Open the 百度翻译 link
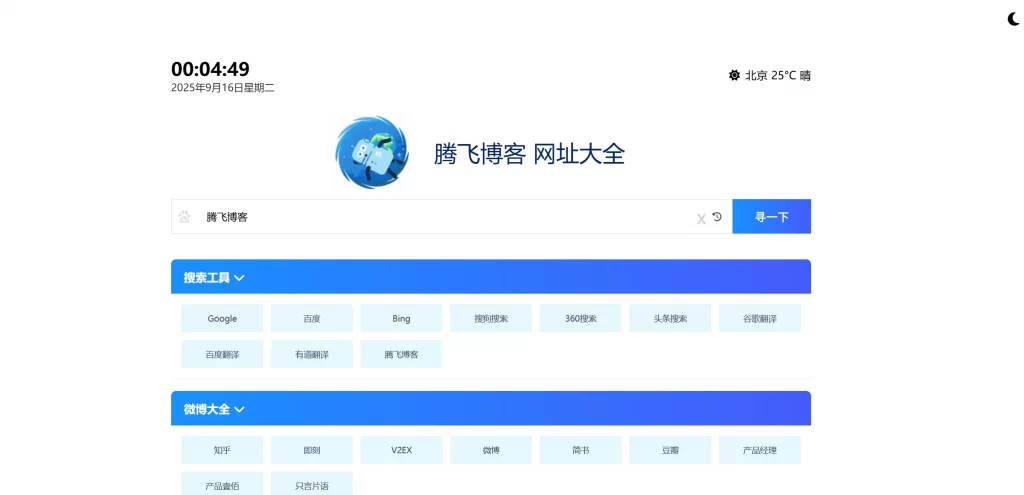This screenshot has width=1024, height=495. tap(222, 355)
